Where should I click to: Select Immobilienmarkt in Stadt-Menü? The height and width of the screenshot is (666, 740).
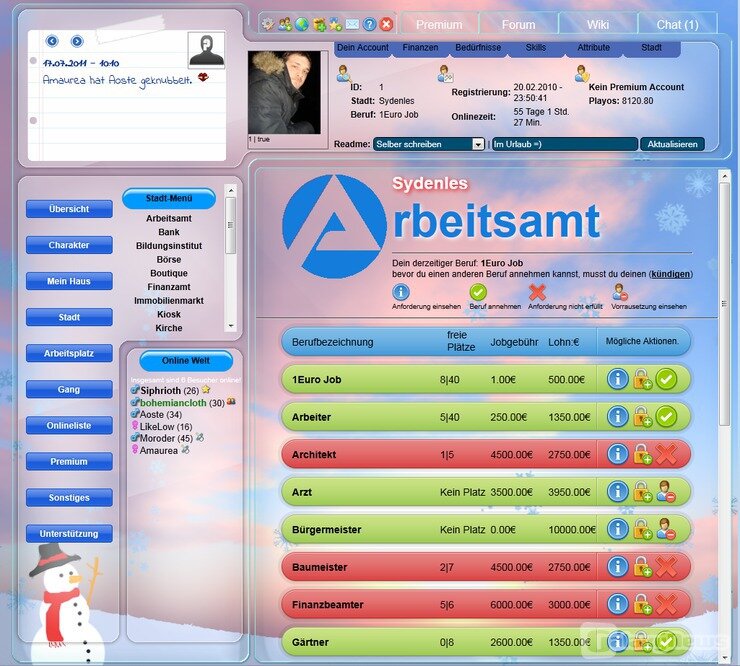(x=169, y=301)
